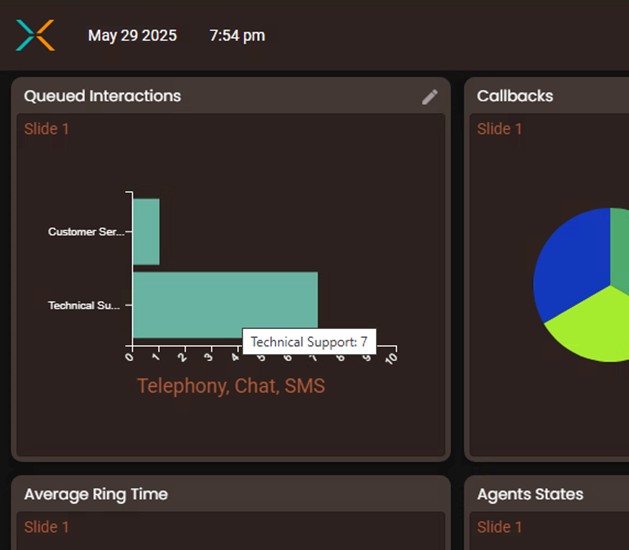Click the Customer Ser... axis label
629x550 pixels.
click(x=86, y=232)
